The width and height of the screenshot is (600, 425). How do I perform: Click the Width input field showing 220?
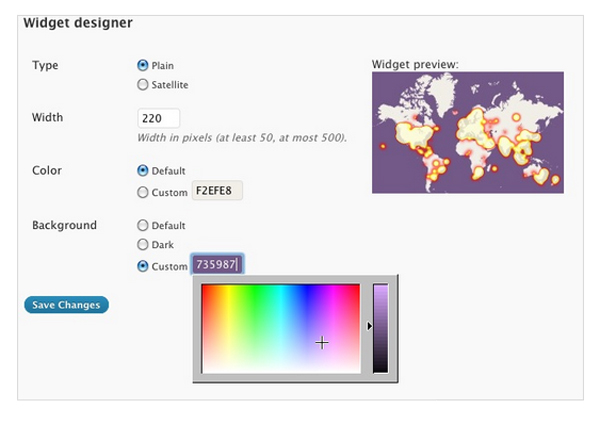pos(158,118)
